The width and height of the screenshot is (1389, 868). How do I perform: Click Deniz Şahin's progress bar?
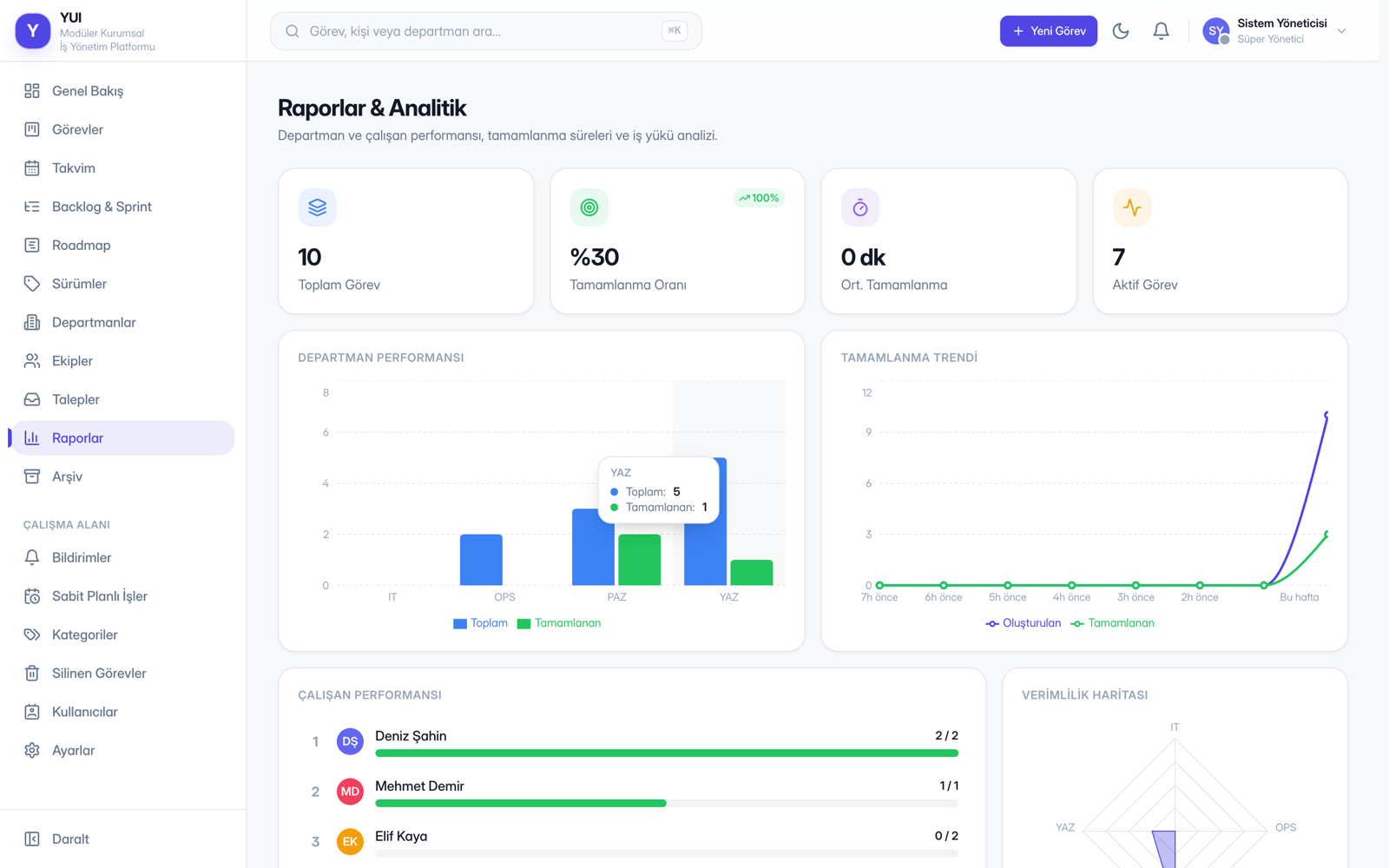click(667, 753)
